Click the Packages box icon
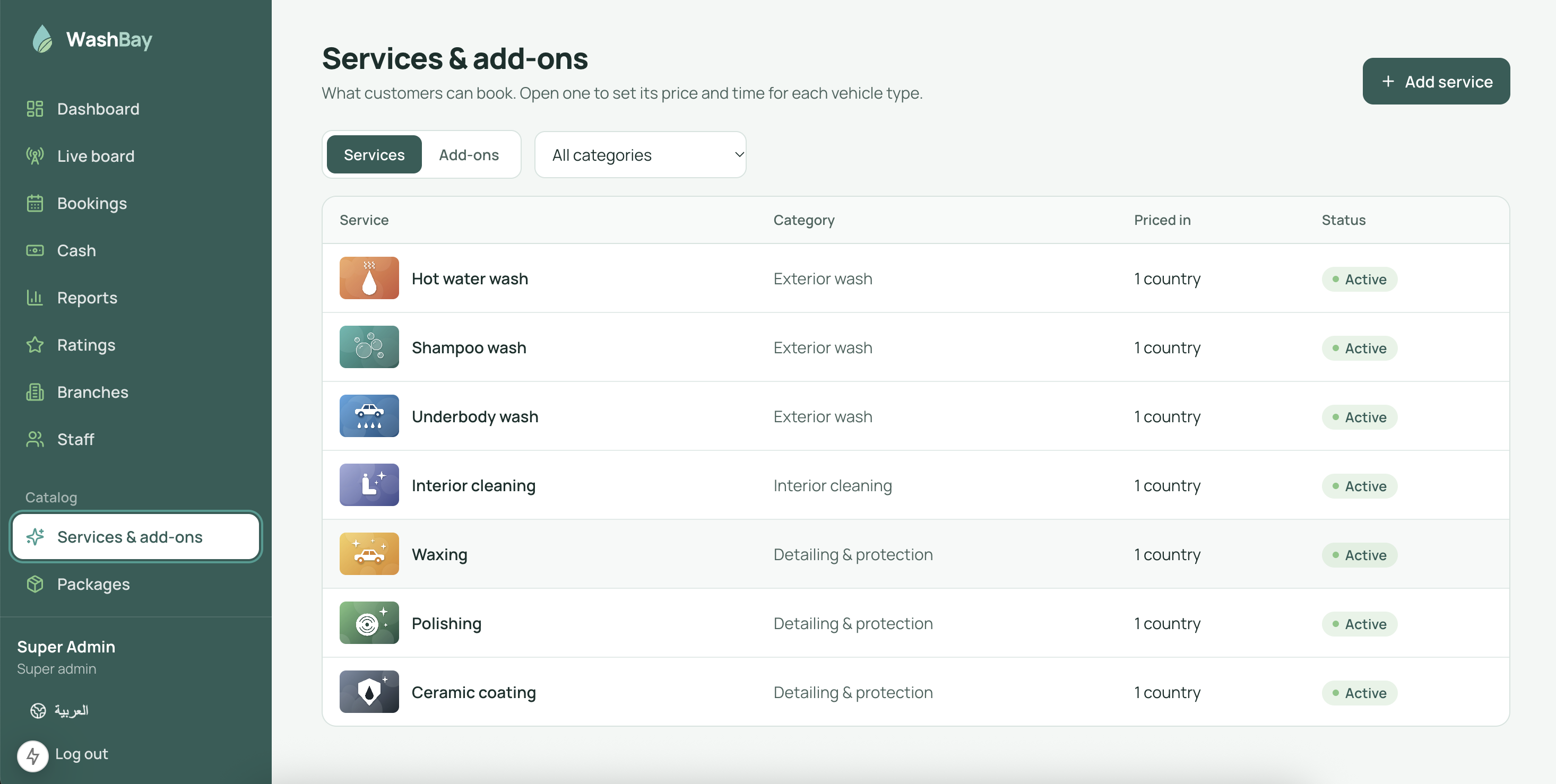Image resolution: width=1556 pixels, height=784 pixels. coord(35,584)
